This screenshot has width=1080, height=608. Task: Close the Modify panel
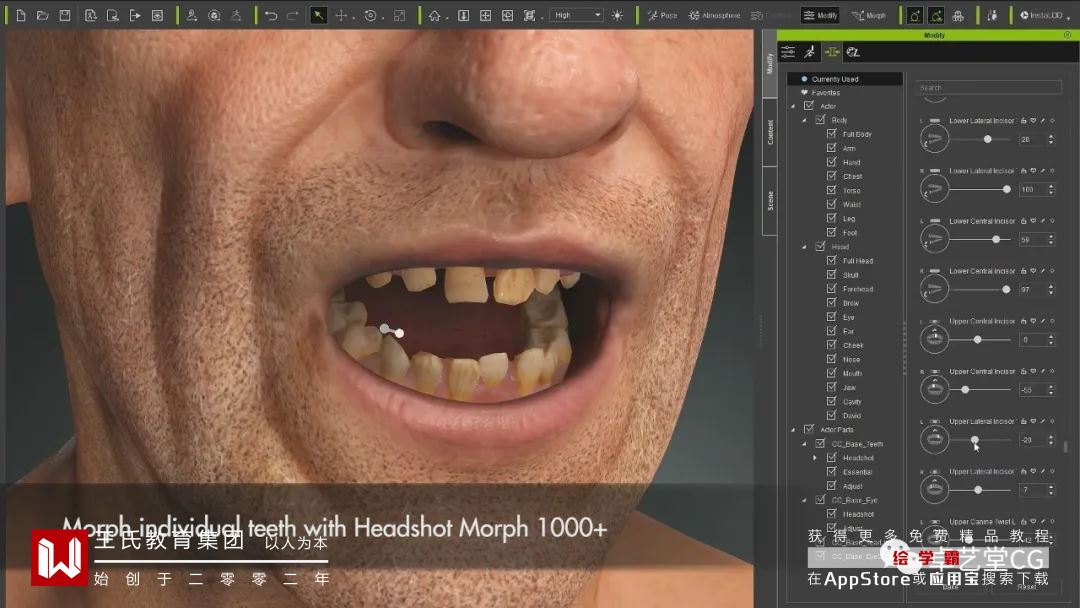[1068, 35]
